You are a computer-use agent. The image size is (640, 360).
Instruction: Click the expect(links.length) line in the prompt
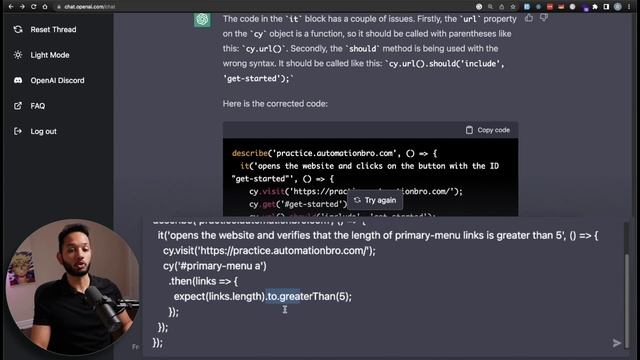click(x=262, y=296)
